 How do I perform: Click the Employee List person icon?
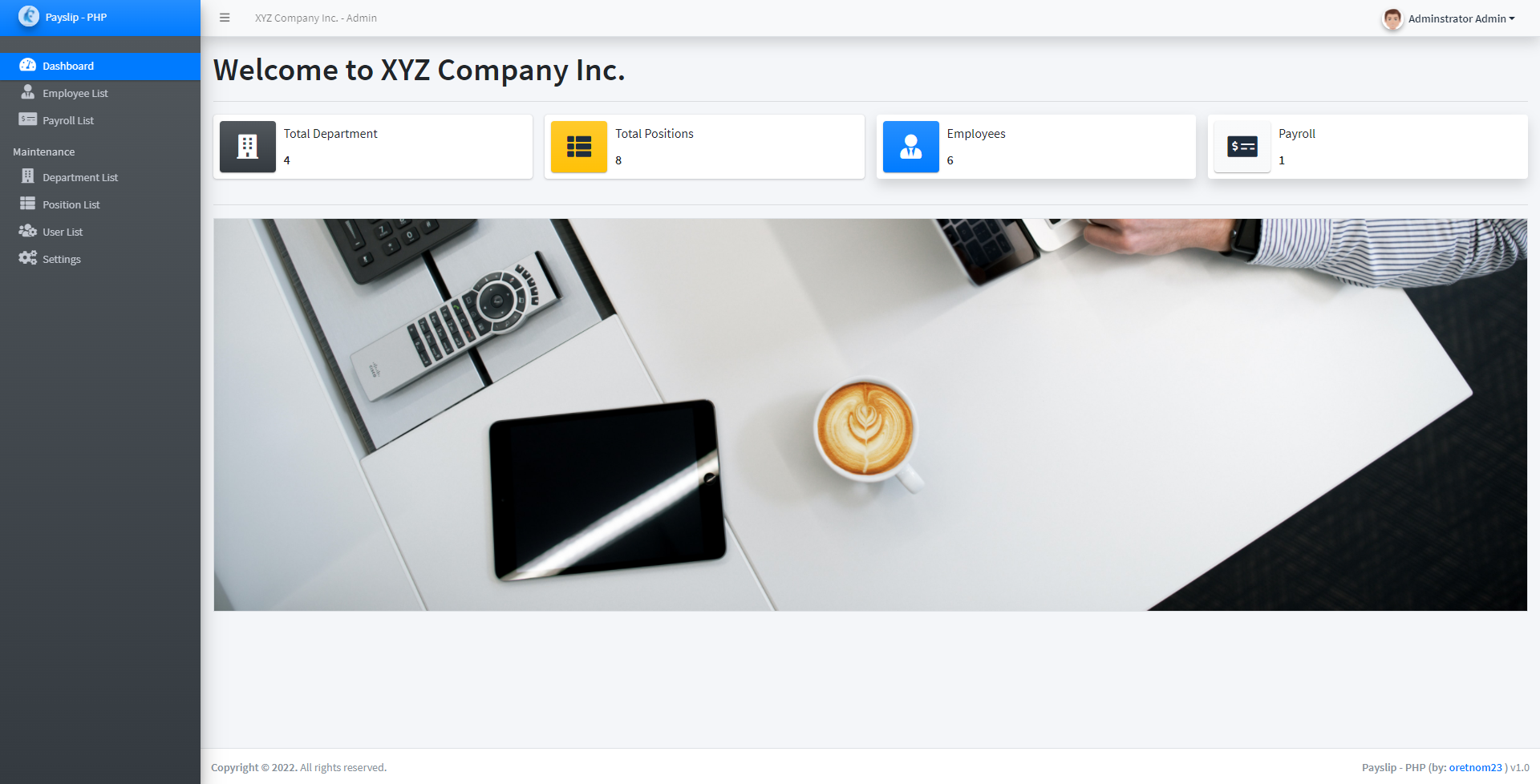[x=28, y=92]
